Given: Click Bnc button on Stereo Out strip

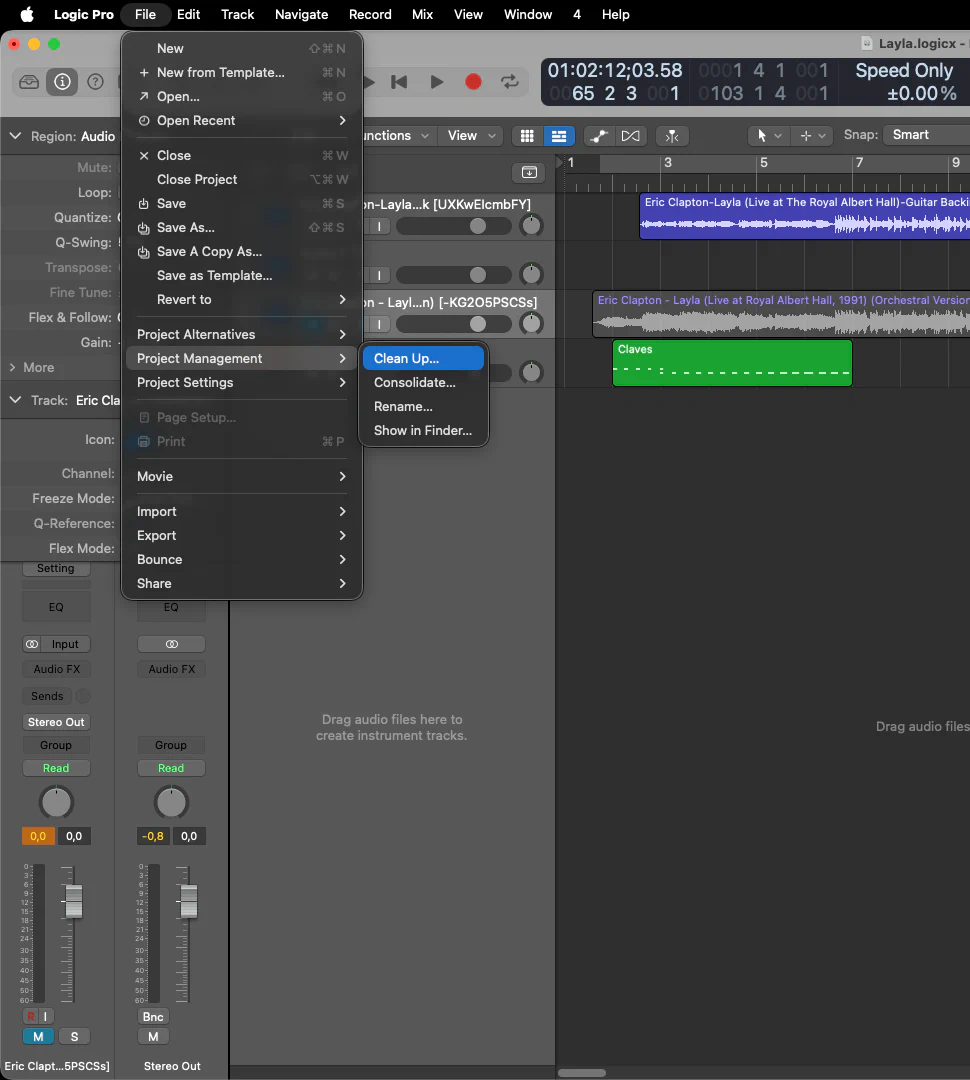Looking at the screenshot, I should pos(153,1017).
